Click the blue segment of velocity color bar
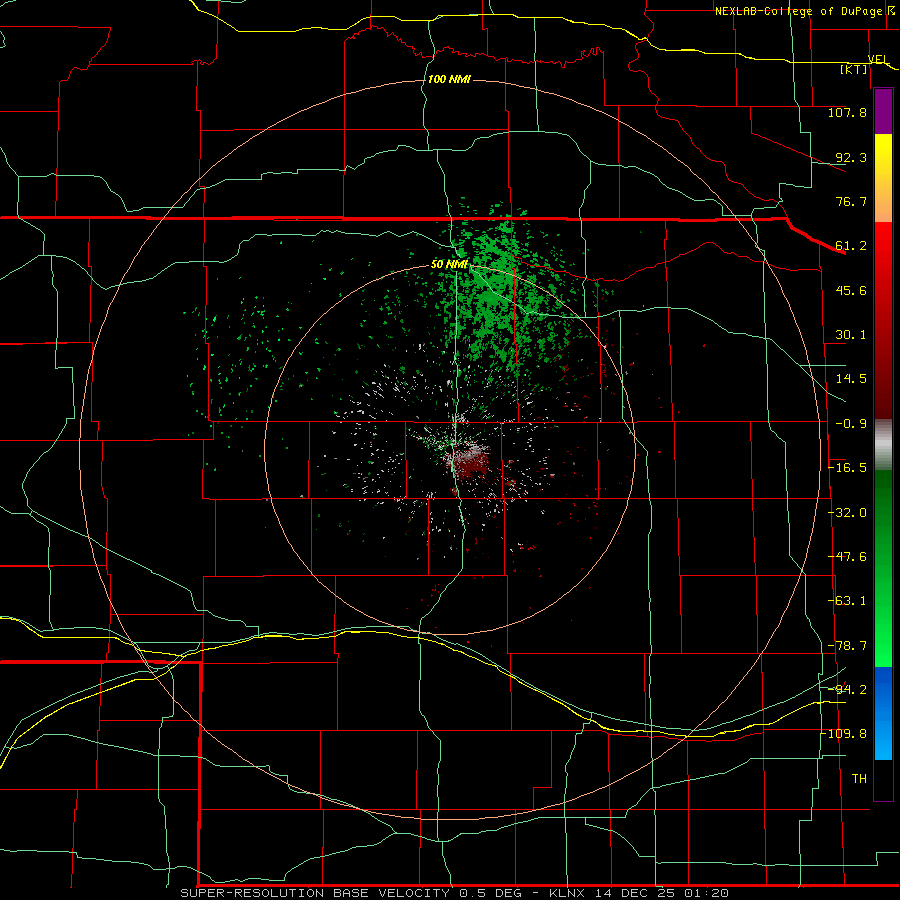This screenshot has height=900, width=900. click(883, 713)
